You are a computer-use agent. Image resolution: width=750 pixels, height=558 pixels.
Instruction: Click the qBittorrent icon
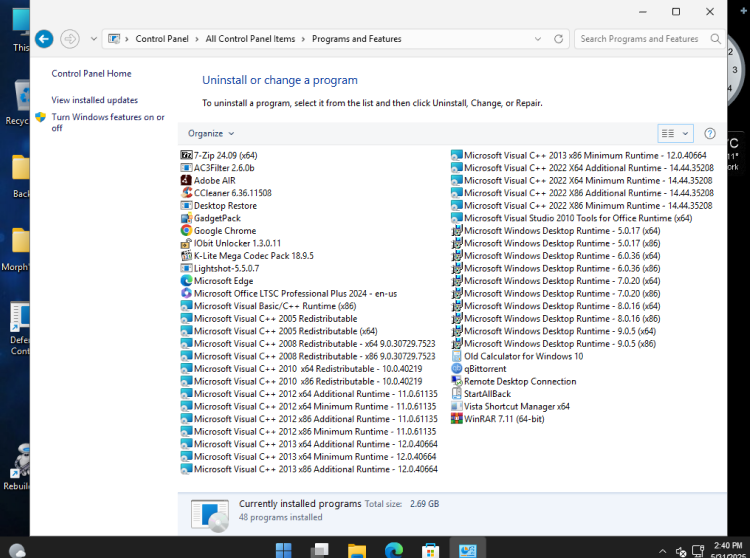tap(457, 369)
